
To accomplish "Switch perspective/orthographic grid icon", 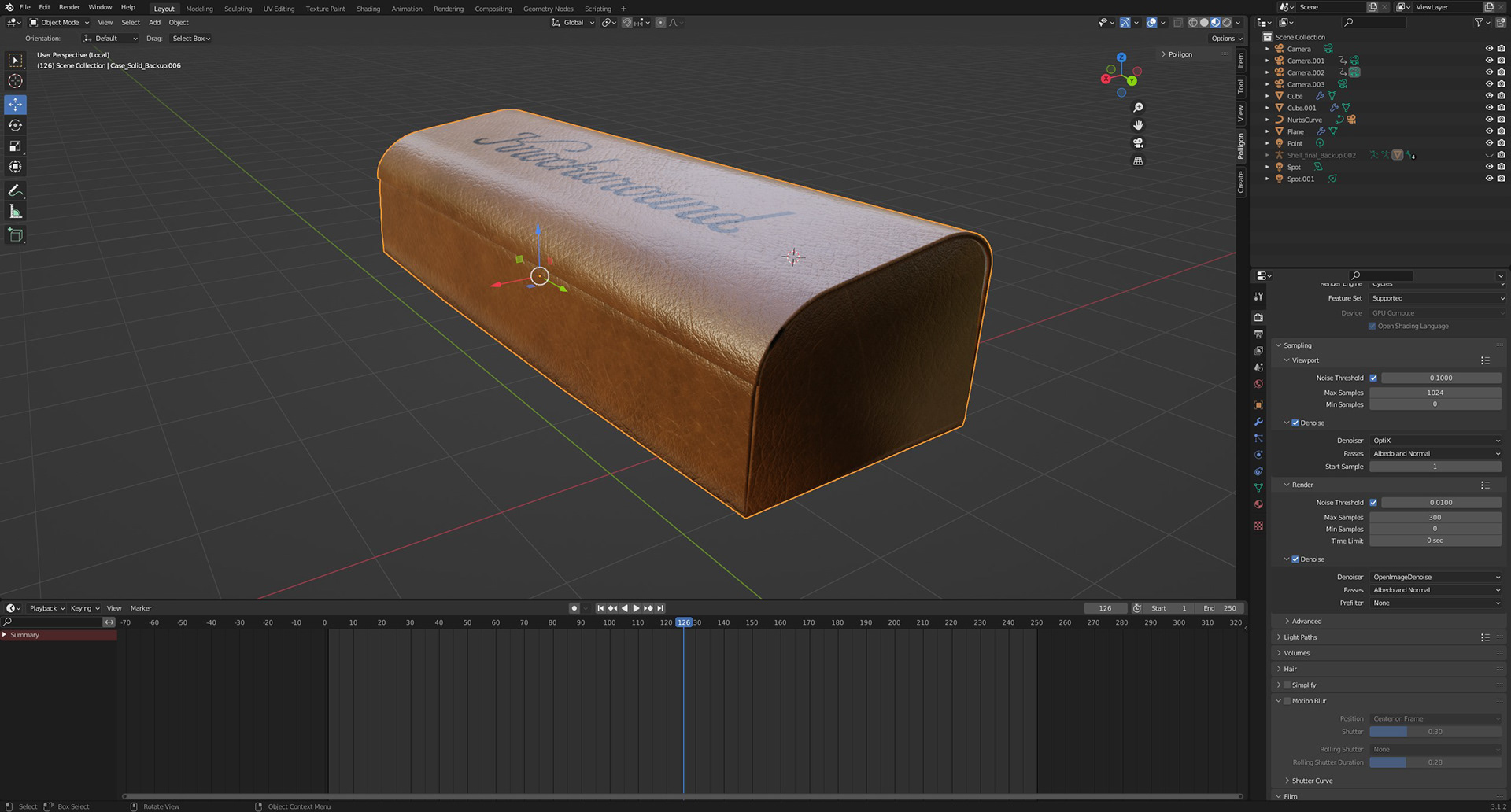I will (1138, 161).
